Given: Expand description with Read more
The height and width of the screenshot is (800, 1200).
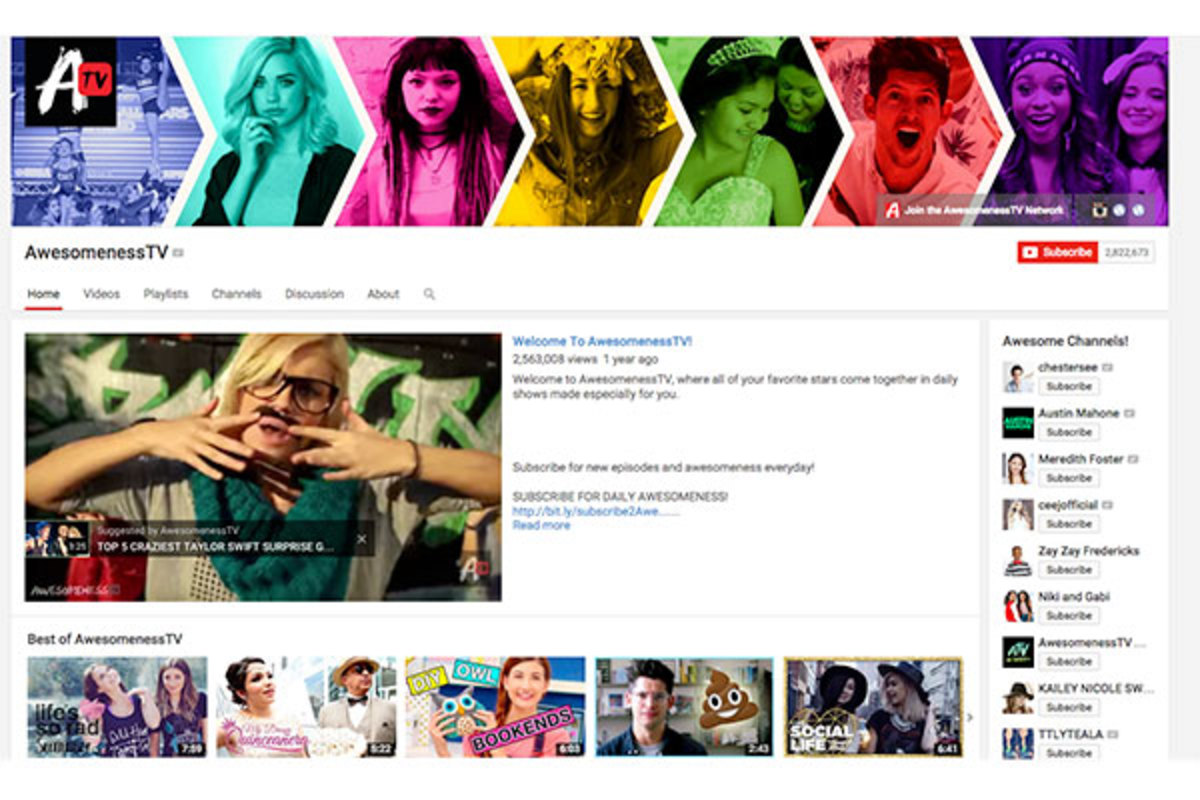Looking at the screenshot, I should tap(541, 525).
